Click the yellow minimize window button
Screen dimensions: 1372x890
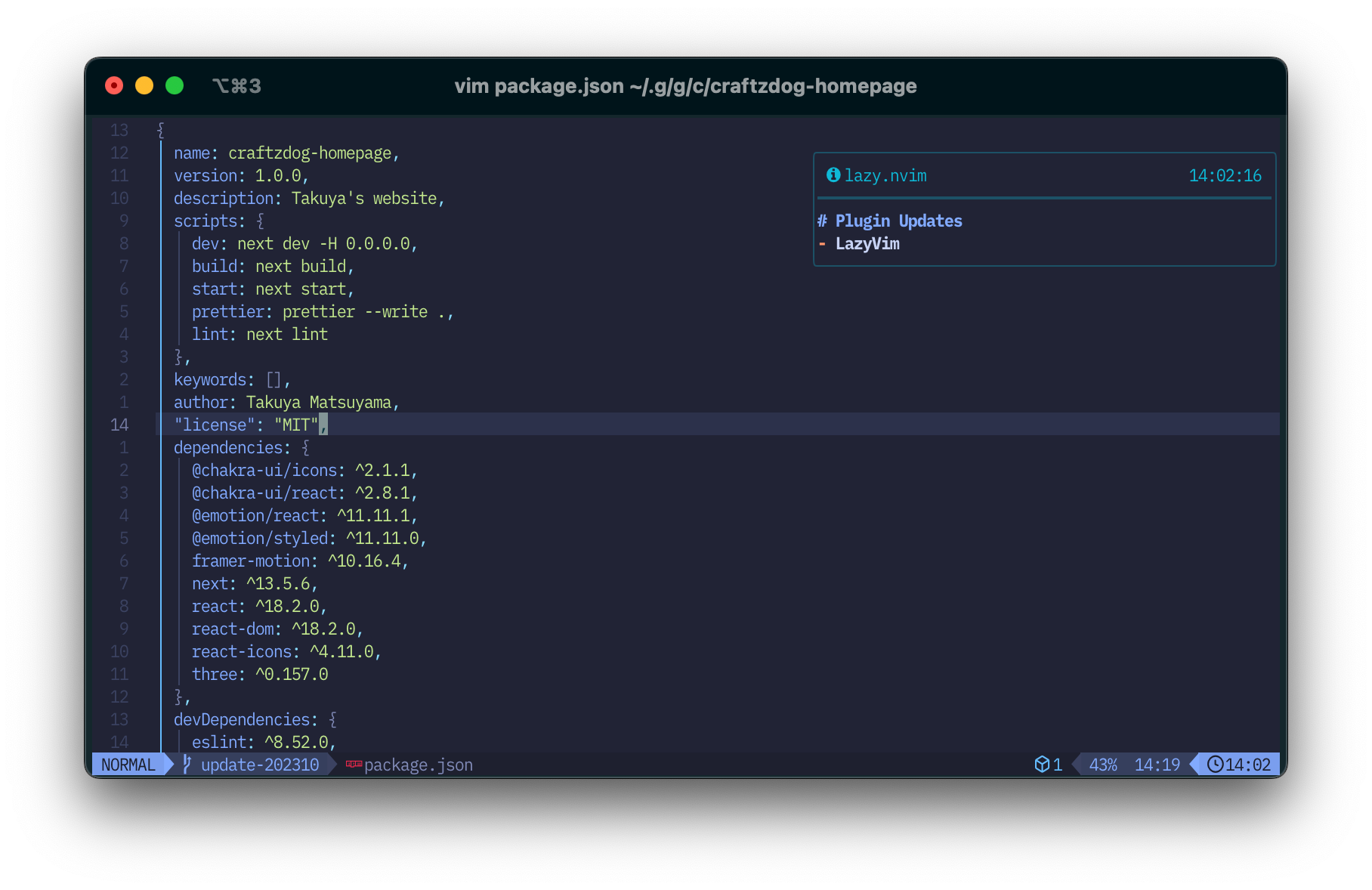pyautogui.click(x=144, y=86)
